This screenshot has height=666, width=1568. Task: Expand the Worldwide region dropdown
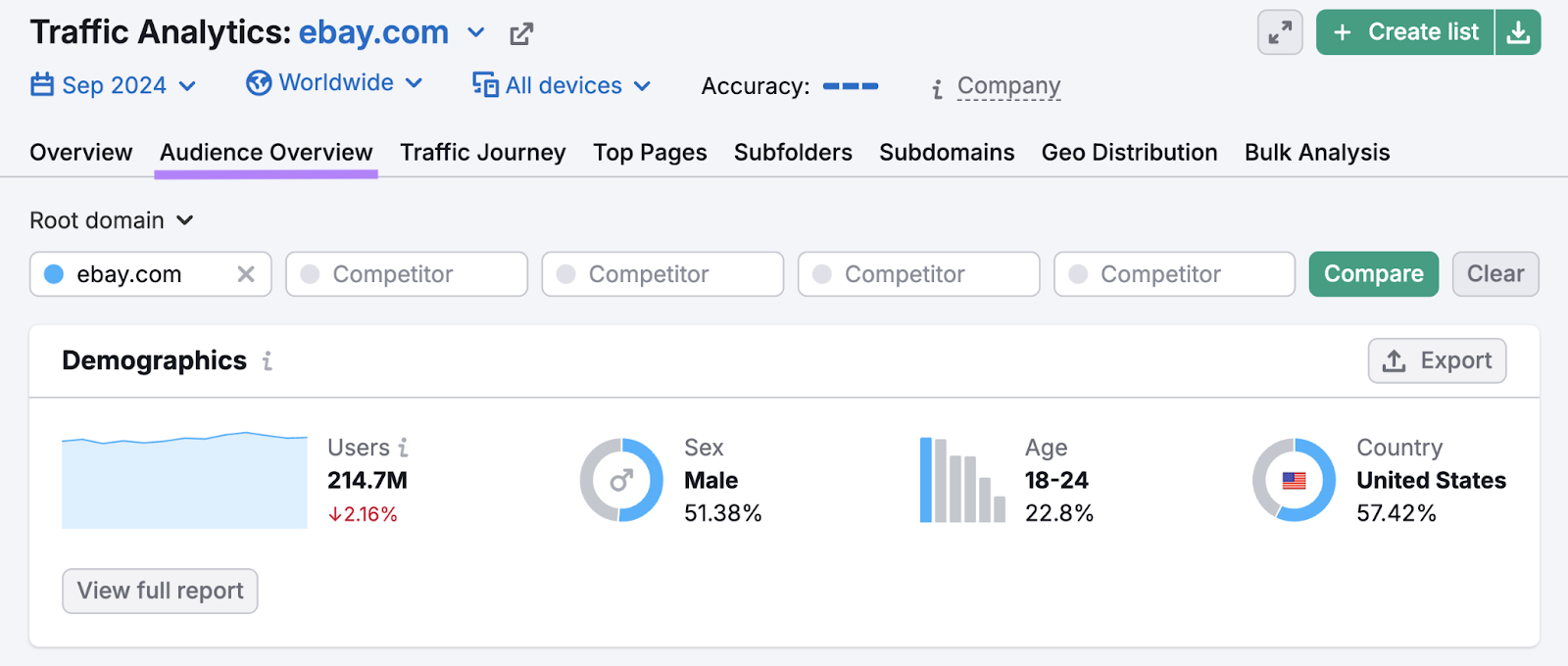point(335,83)
